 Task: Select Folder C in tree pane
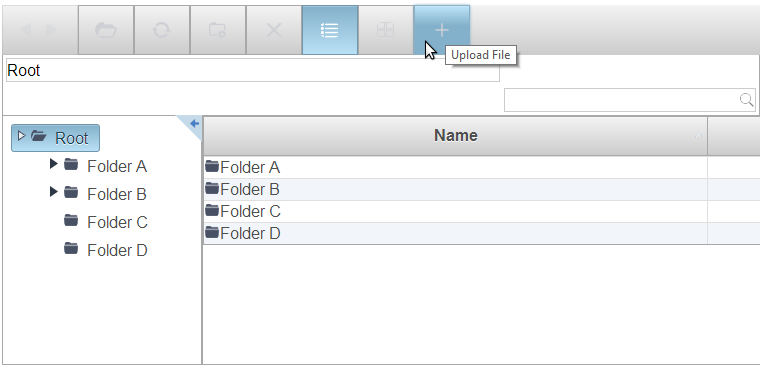tap(117, 222)
